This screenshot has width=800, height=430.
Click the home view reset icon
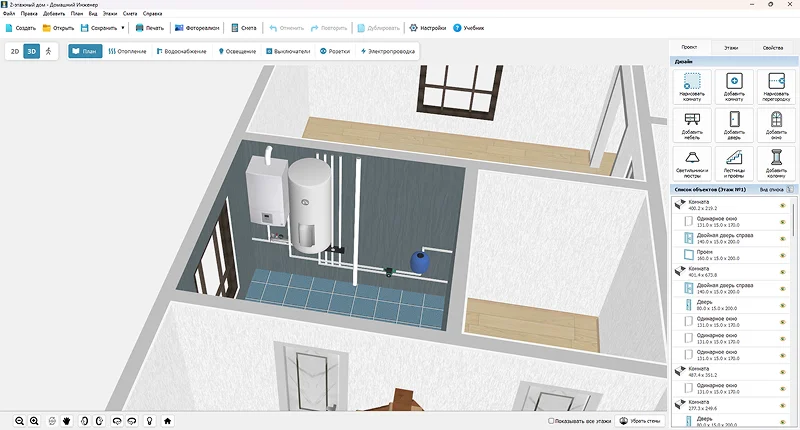coord(168,421)
